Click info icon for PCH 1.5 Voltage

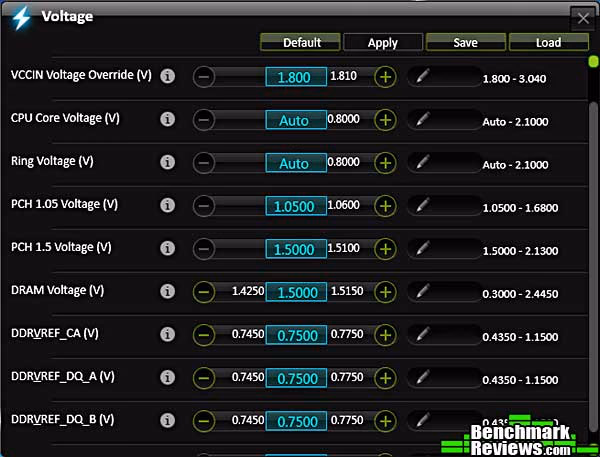pos(168,248)
